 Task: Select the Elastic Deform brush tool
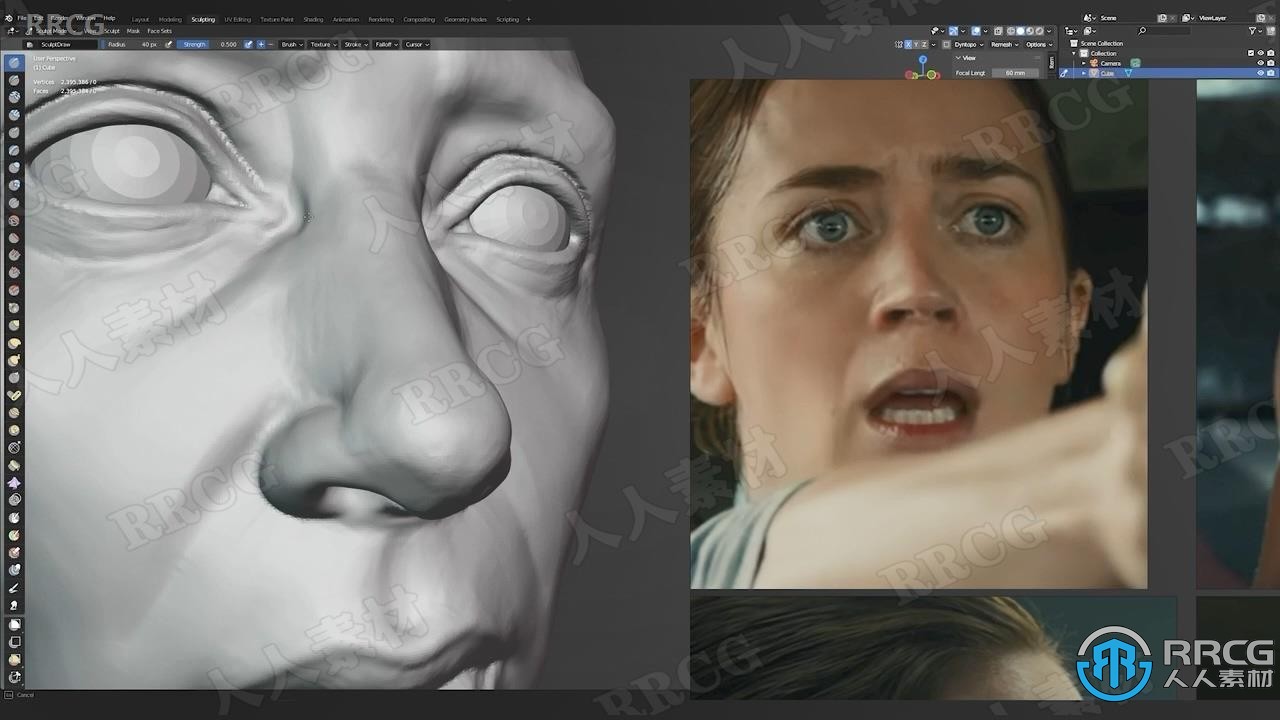pos(15,342)
